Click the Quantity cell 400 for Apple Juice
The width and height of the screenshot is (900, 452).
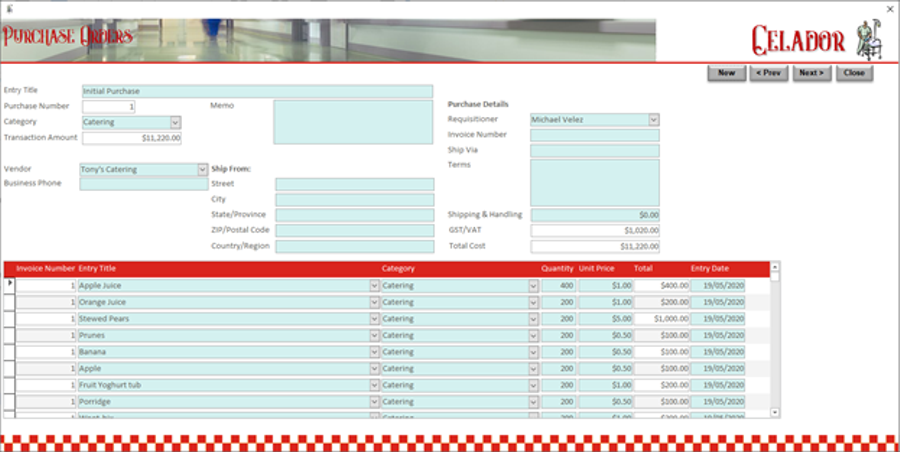coord(558,285)
